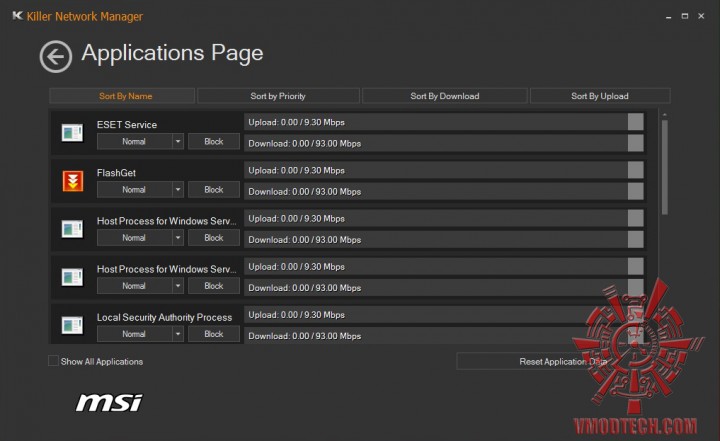Choose Sort By Upload
The width and height of the screenshot is (720, 441).
point(600,96)
